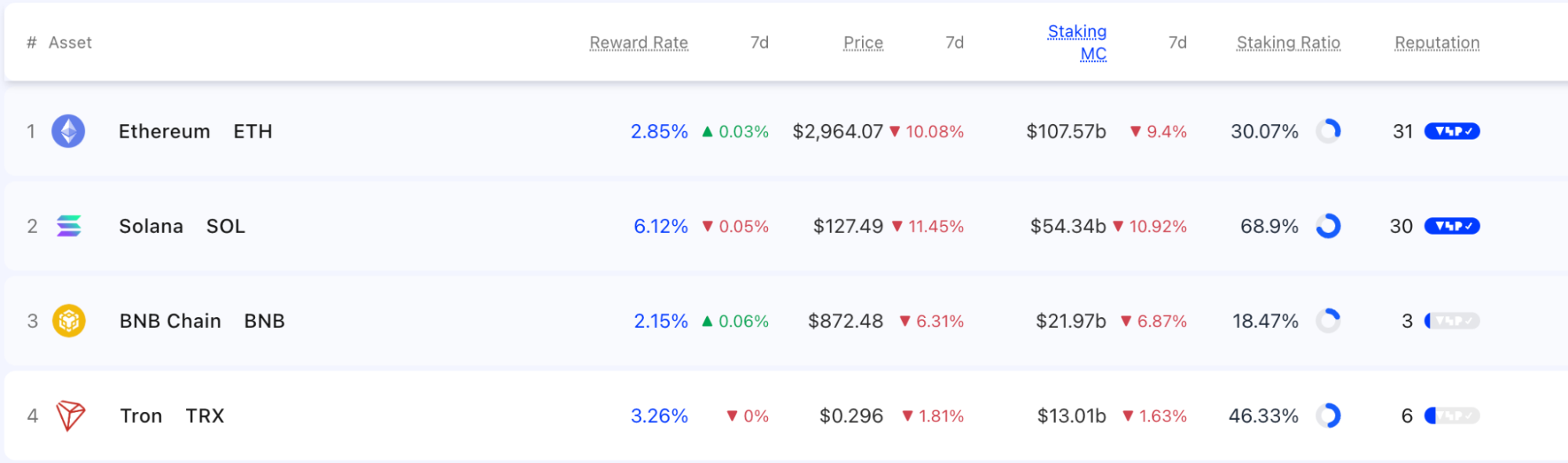Viewport: 1568px width, 463px height.
Task: Sort the table by Reward Rate
Action: click(639, 42)
